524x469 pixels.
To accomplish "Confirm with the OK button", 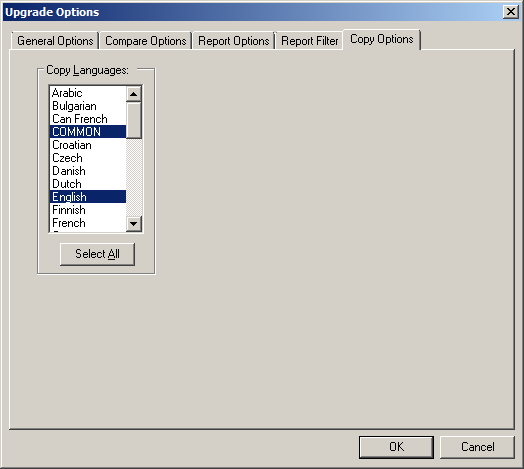I will 396,447.
